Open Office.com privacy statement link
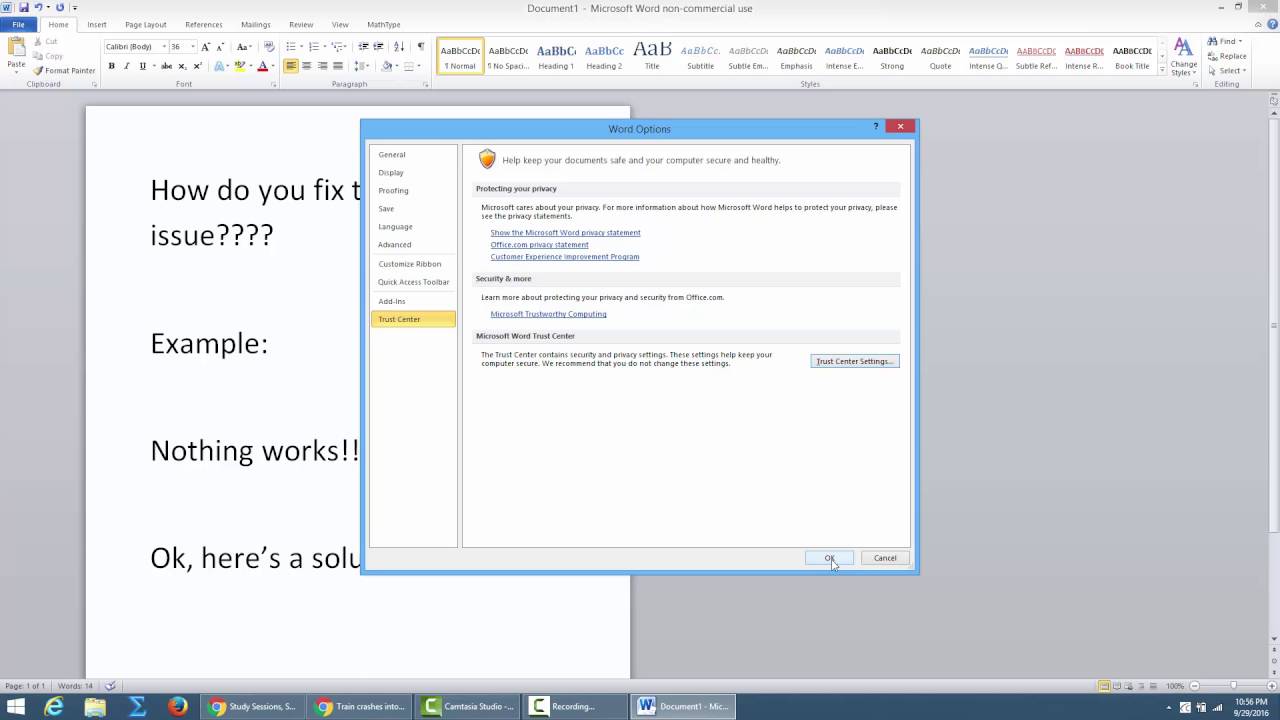 (539, 244)
